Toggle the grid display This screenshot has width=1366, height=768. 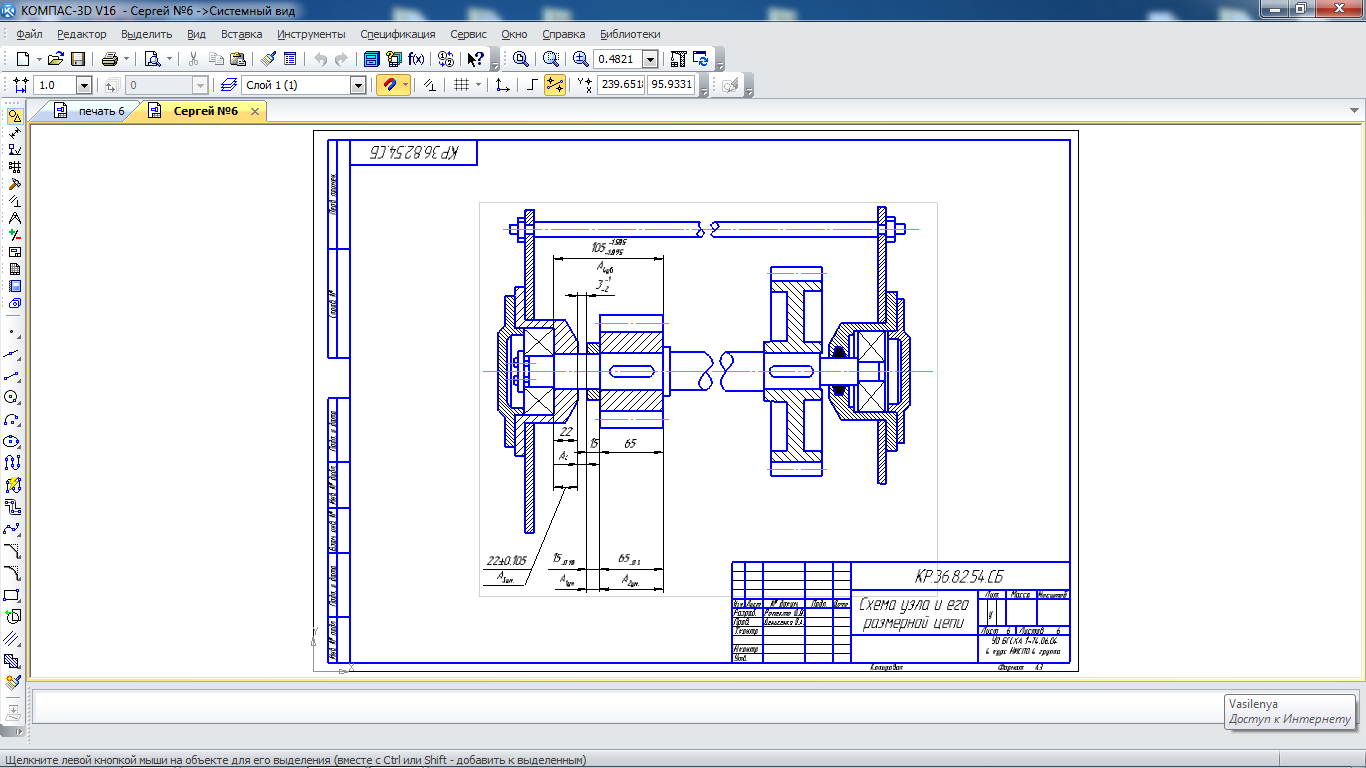pos(461,85)
